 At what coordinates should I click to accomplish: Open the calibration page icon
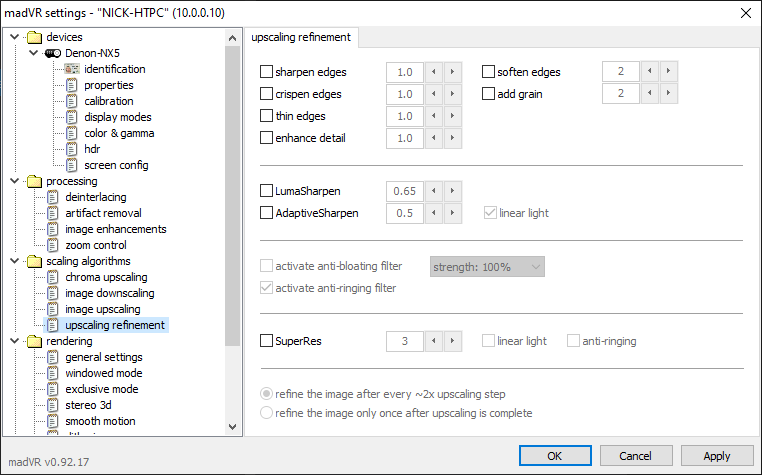click(71, 101)
